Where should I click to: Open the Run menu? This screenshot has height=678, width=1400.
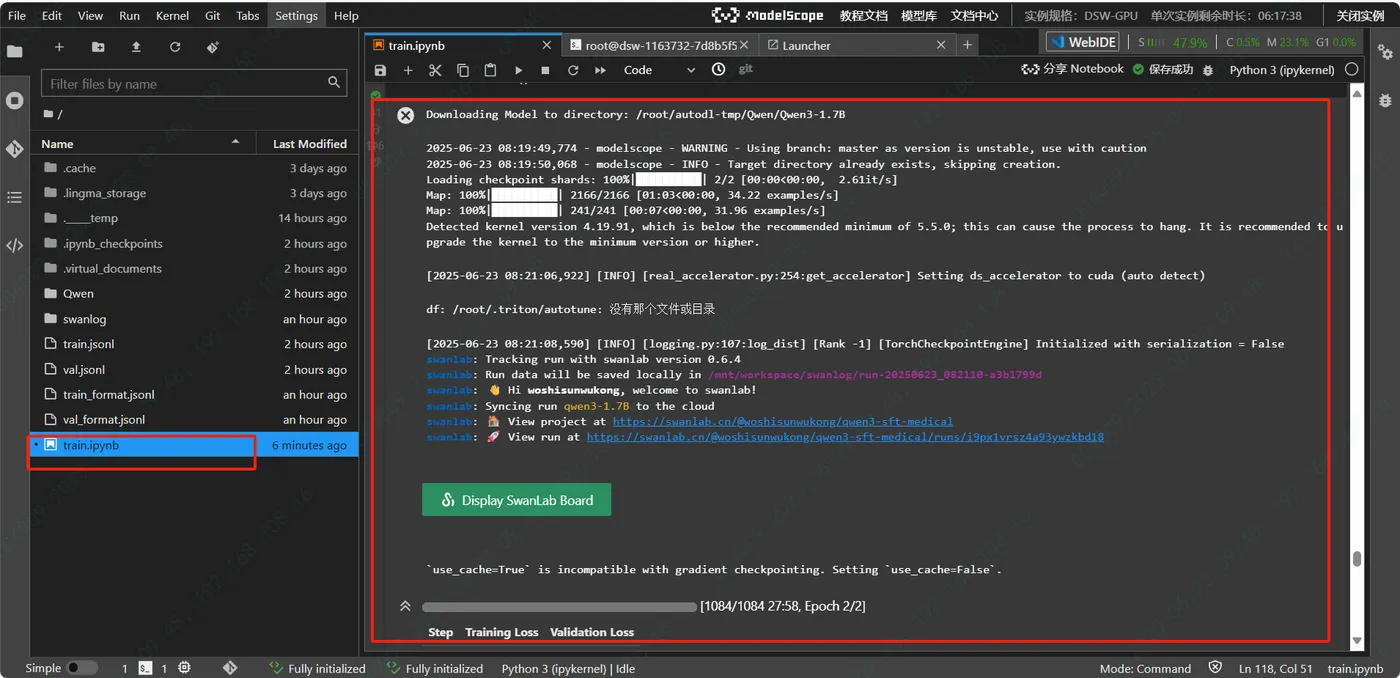pos(129,16)
